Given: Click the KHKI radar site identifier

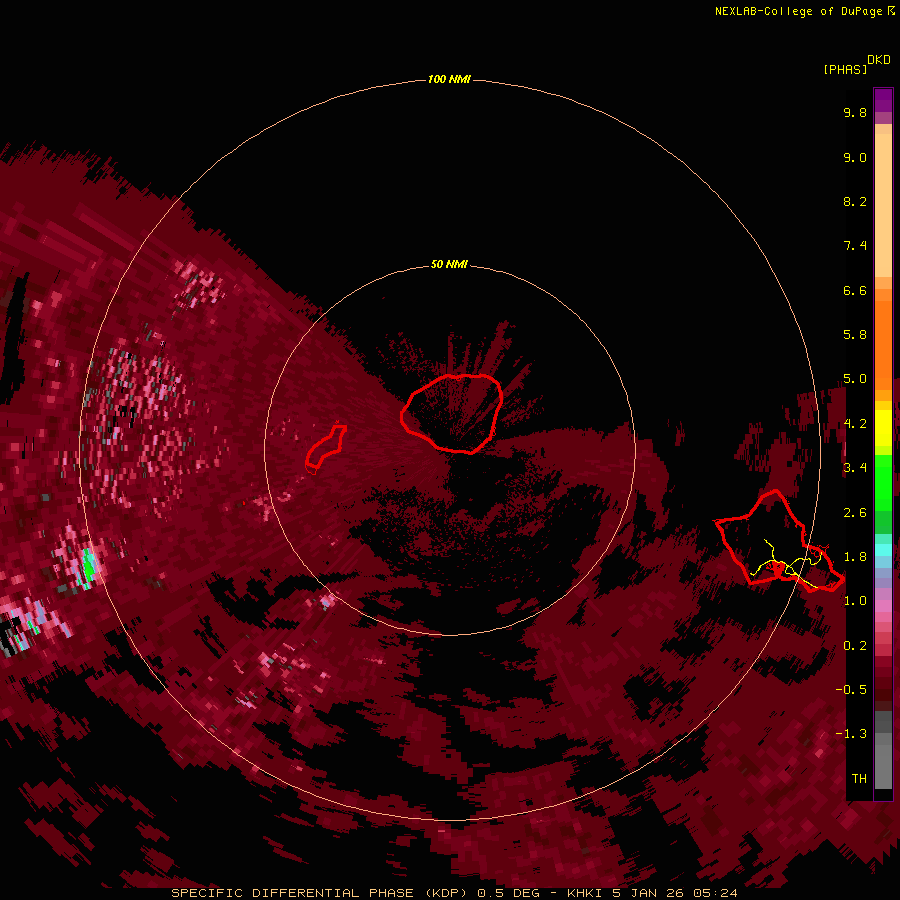Looking at the screenshot, I should 585,893.
